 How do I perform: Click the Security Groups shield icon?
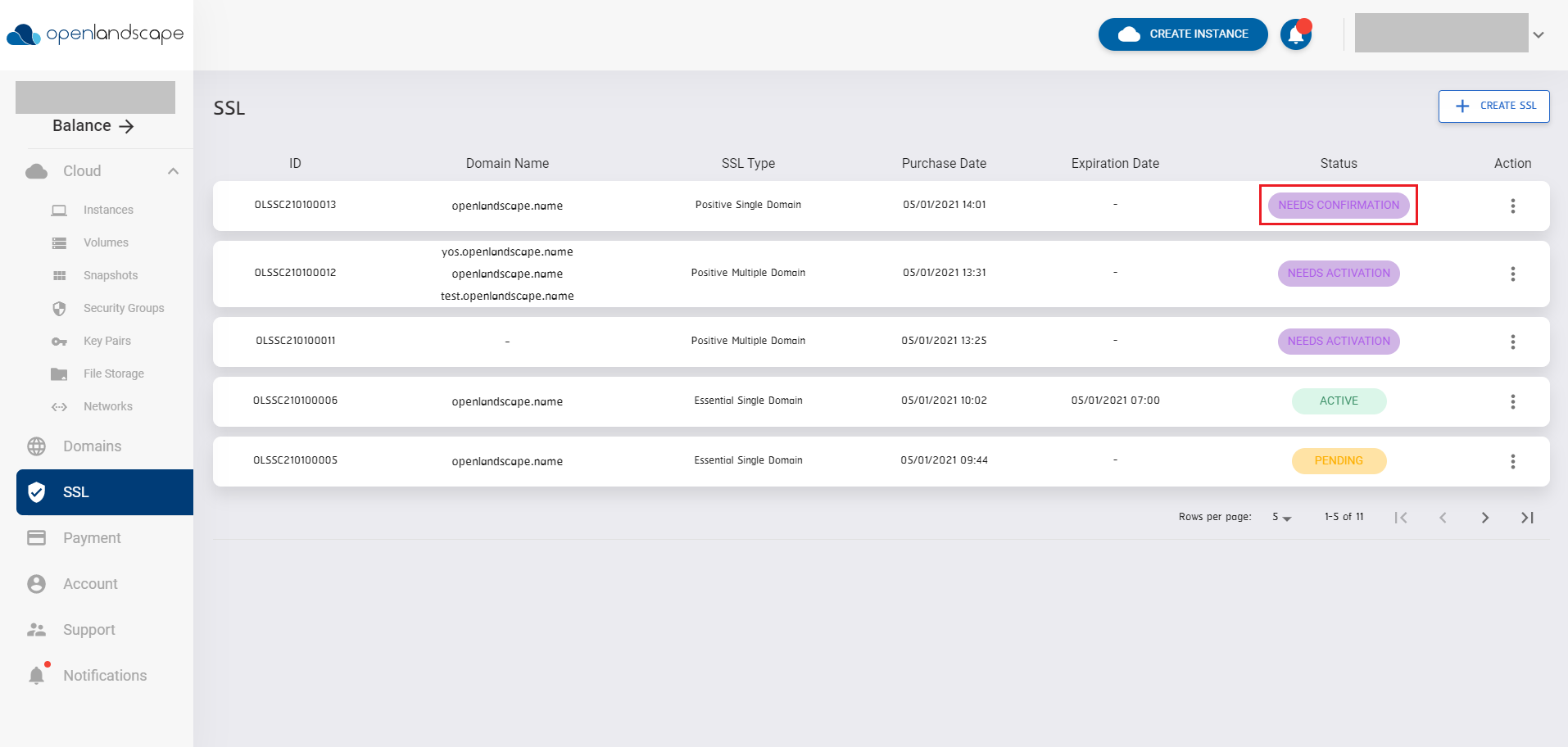tap(59, 308)
